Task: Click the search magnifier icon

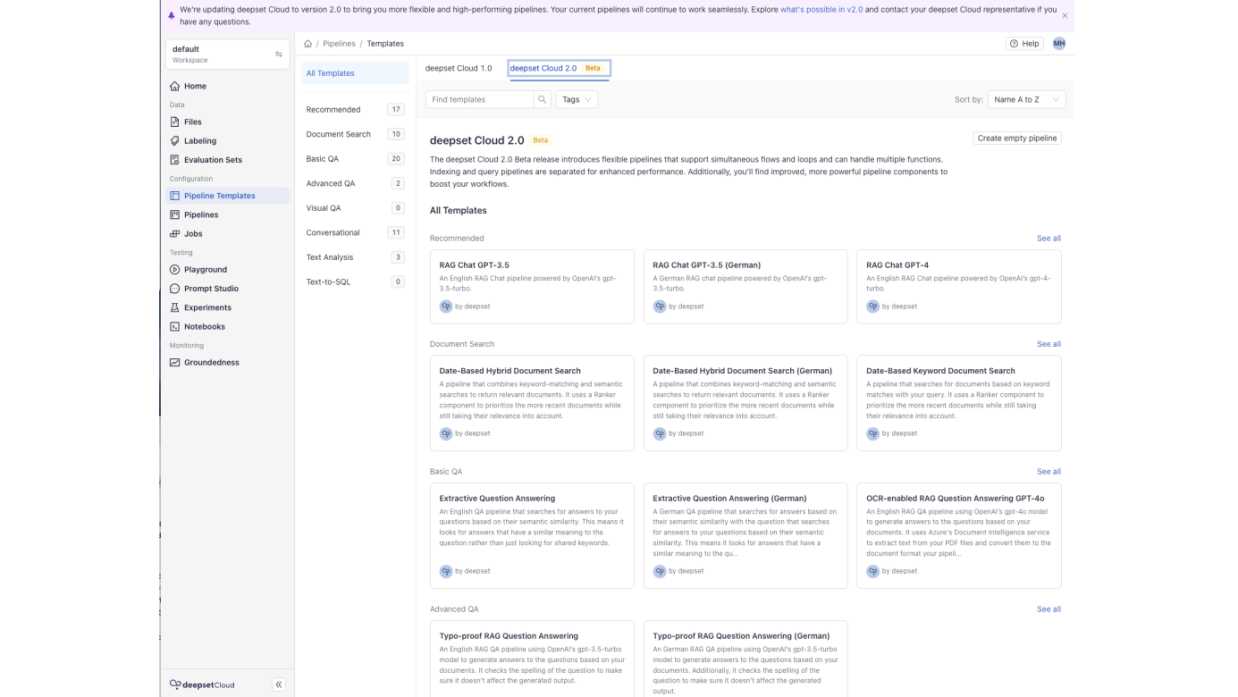Action: click(x=542, y=100)
